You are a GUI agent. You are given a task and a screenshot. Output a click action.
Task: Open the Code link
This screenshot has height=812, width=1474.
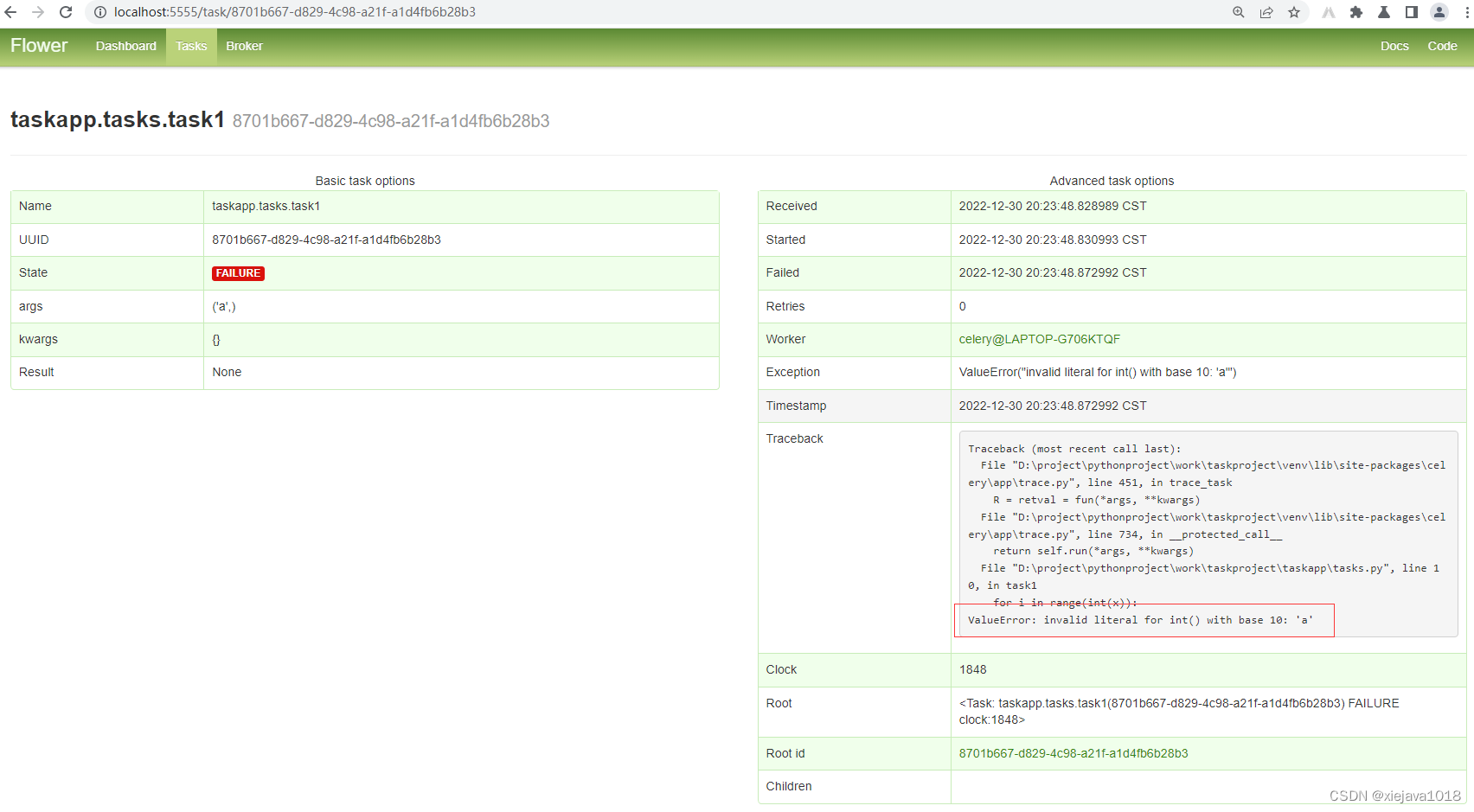(1442, 46)
